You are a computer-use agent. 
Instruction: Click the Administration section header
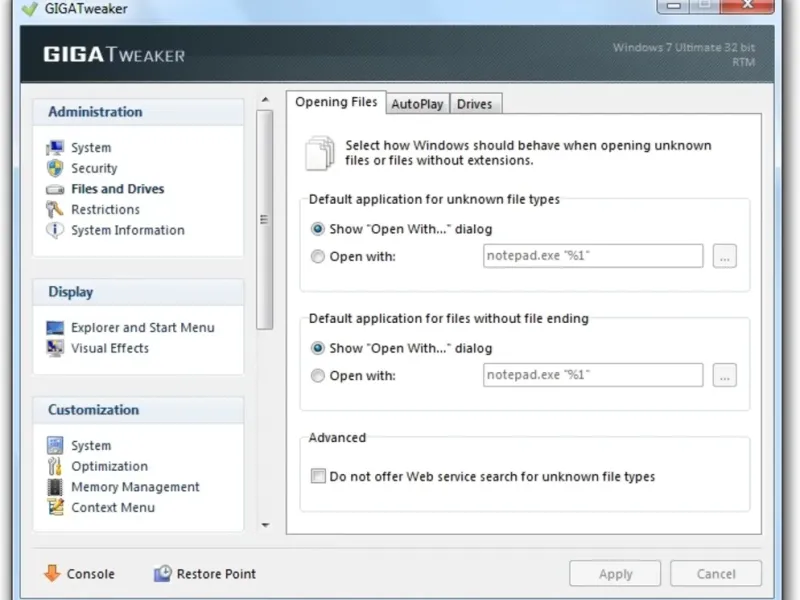click(138, 112)
